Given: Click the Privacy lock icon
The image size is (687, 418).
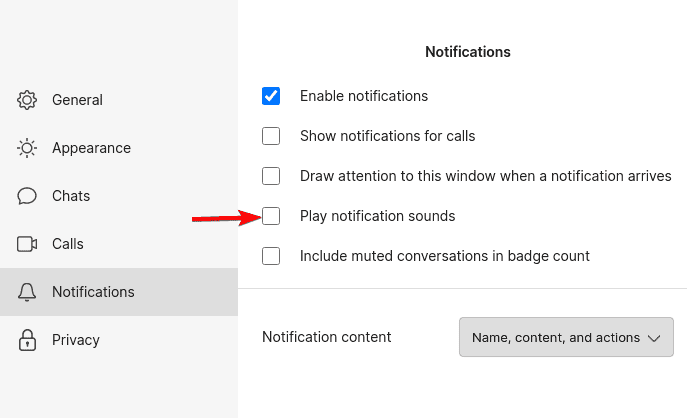Looking at the screenshot, I should coord(27,340).
